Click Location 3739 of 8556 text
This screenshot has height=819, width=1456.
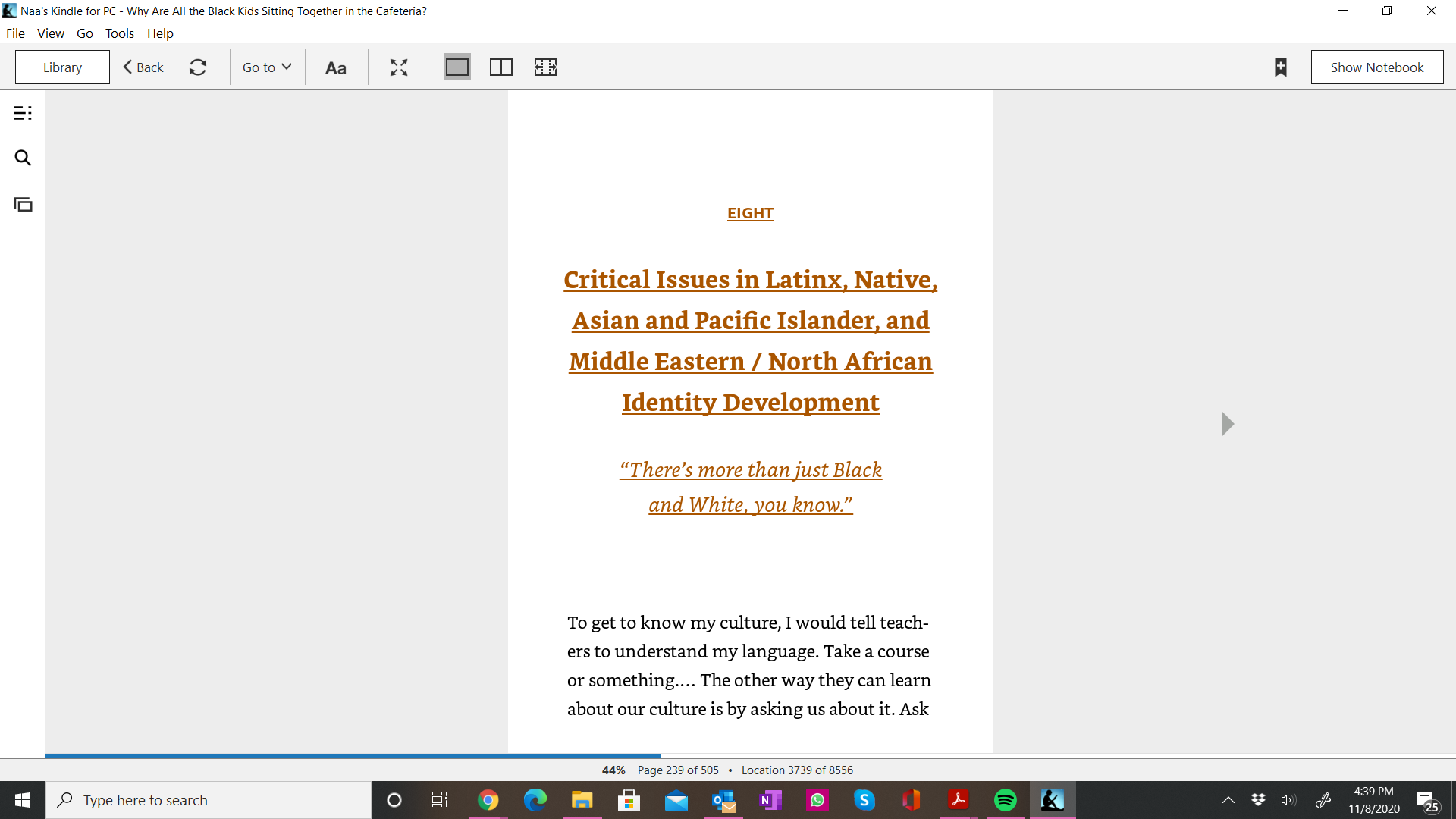(797, 770)
